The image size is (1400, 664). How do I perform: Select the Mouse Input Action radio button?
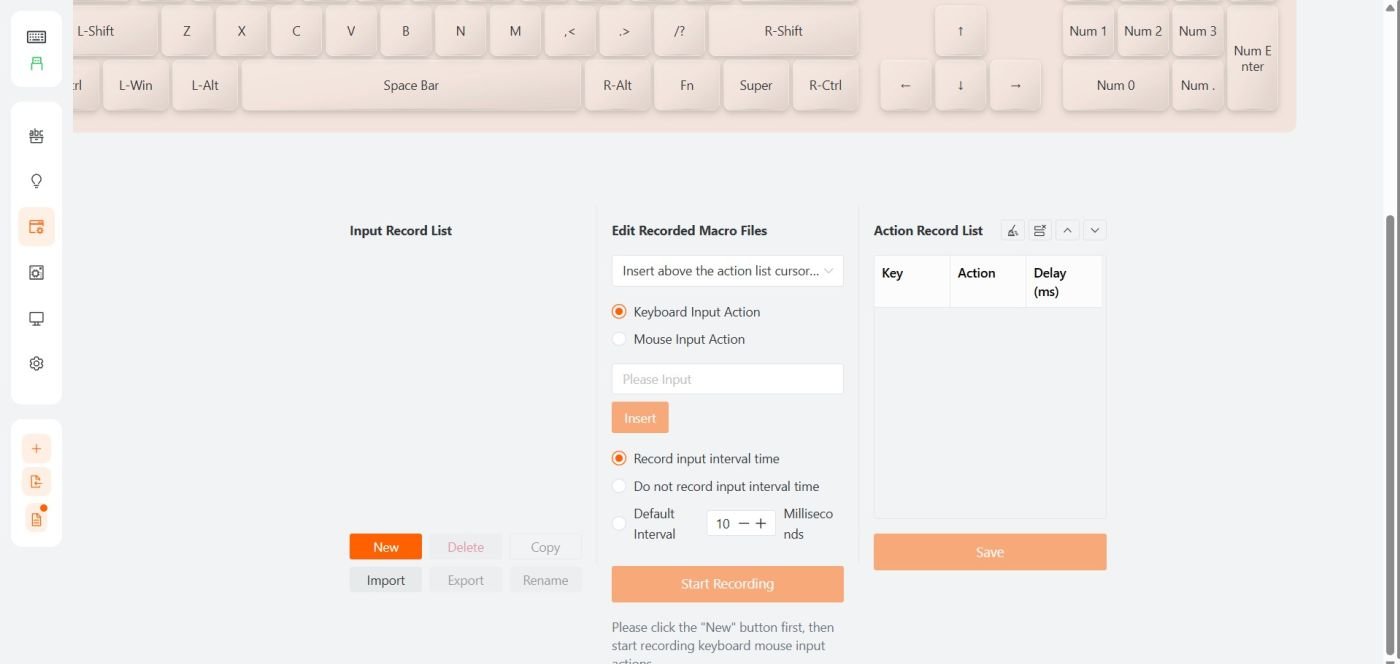click(x=619, y=339)
